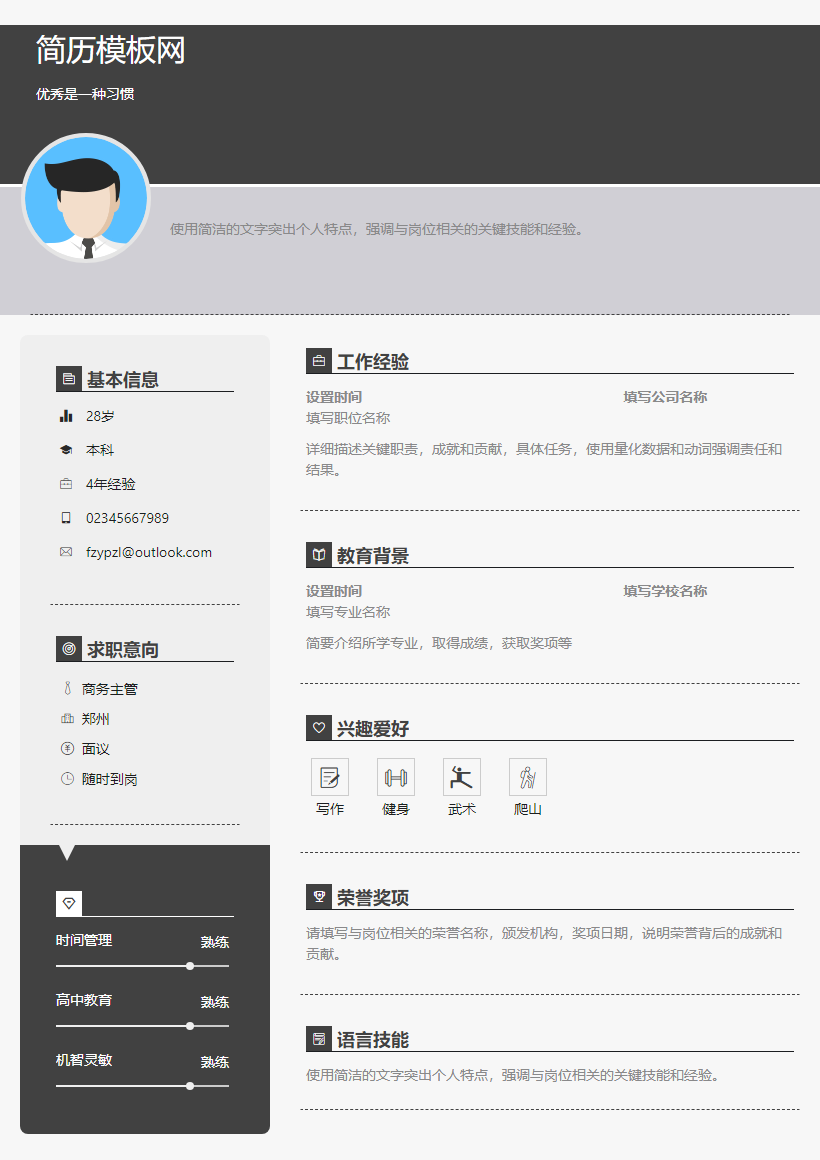Click the 荣誉奖项 trophy icon
Screen dimensions: 820x1160
[x=319, y=897]
